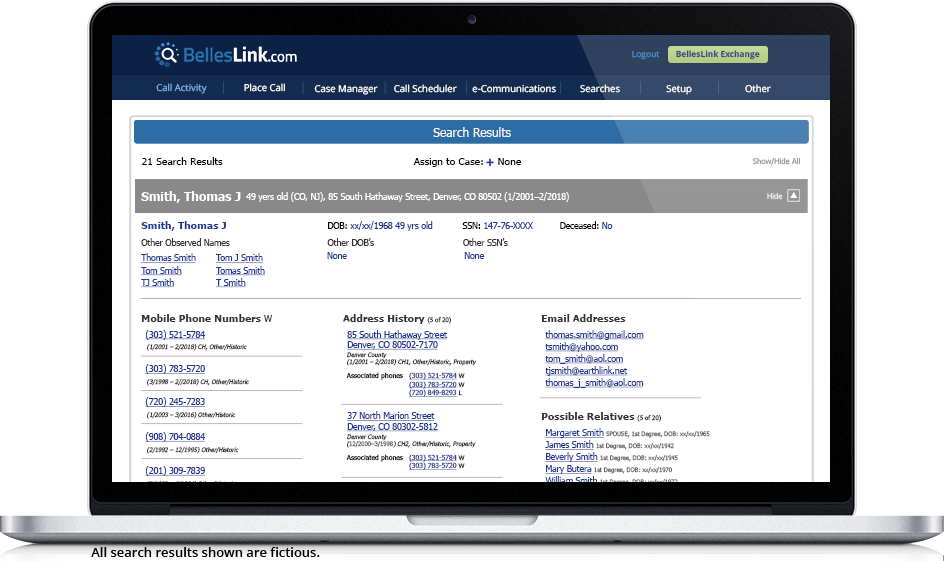This screenshot has width=944, height=561.
Task: Open the Setup menu
Action: pos(678,88)
